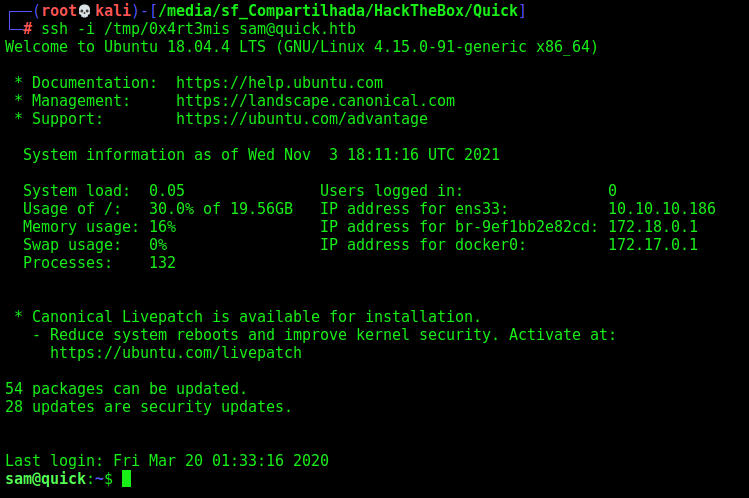Click the red hash prompt symbol
Screen dimensions: 749x498
[x=28, y=29]
